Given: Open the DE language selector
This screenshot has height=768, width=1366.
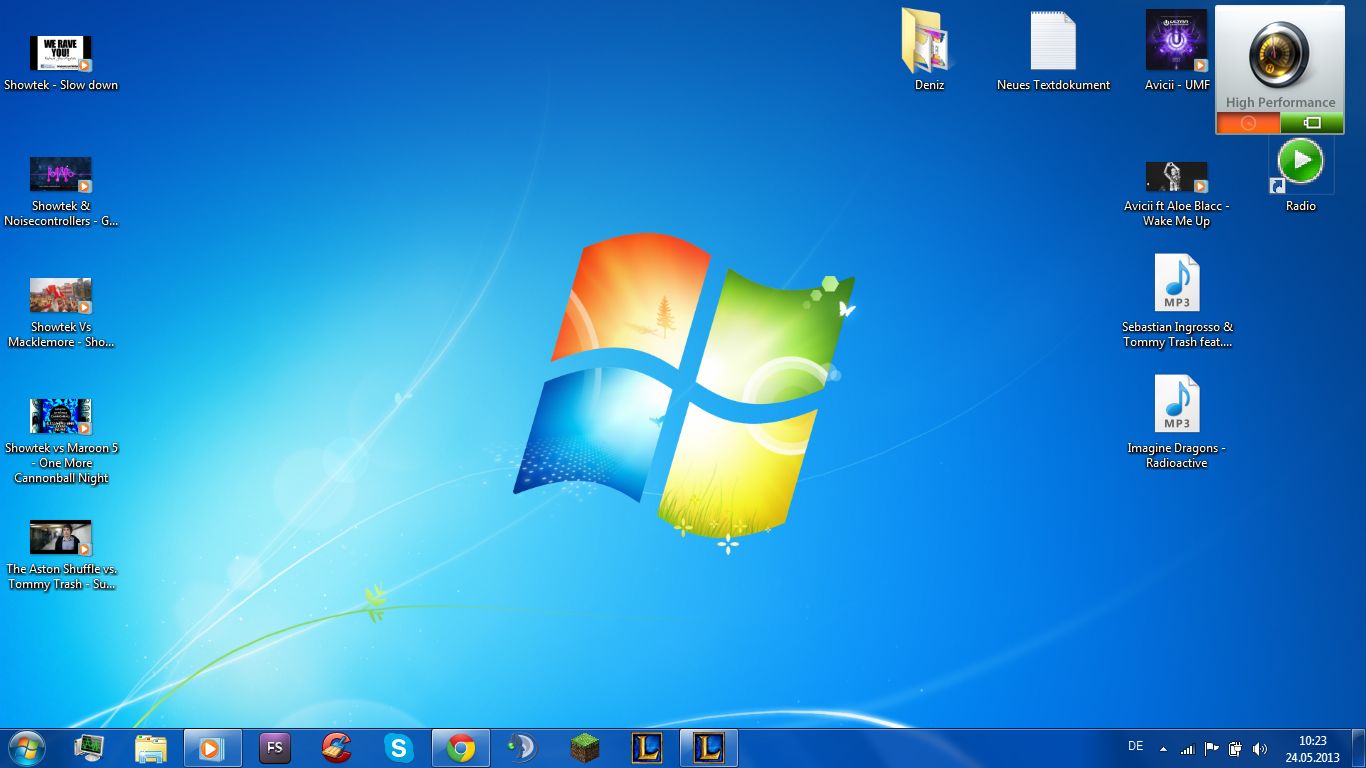Looking at the screenshot, I should 1135,746.
